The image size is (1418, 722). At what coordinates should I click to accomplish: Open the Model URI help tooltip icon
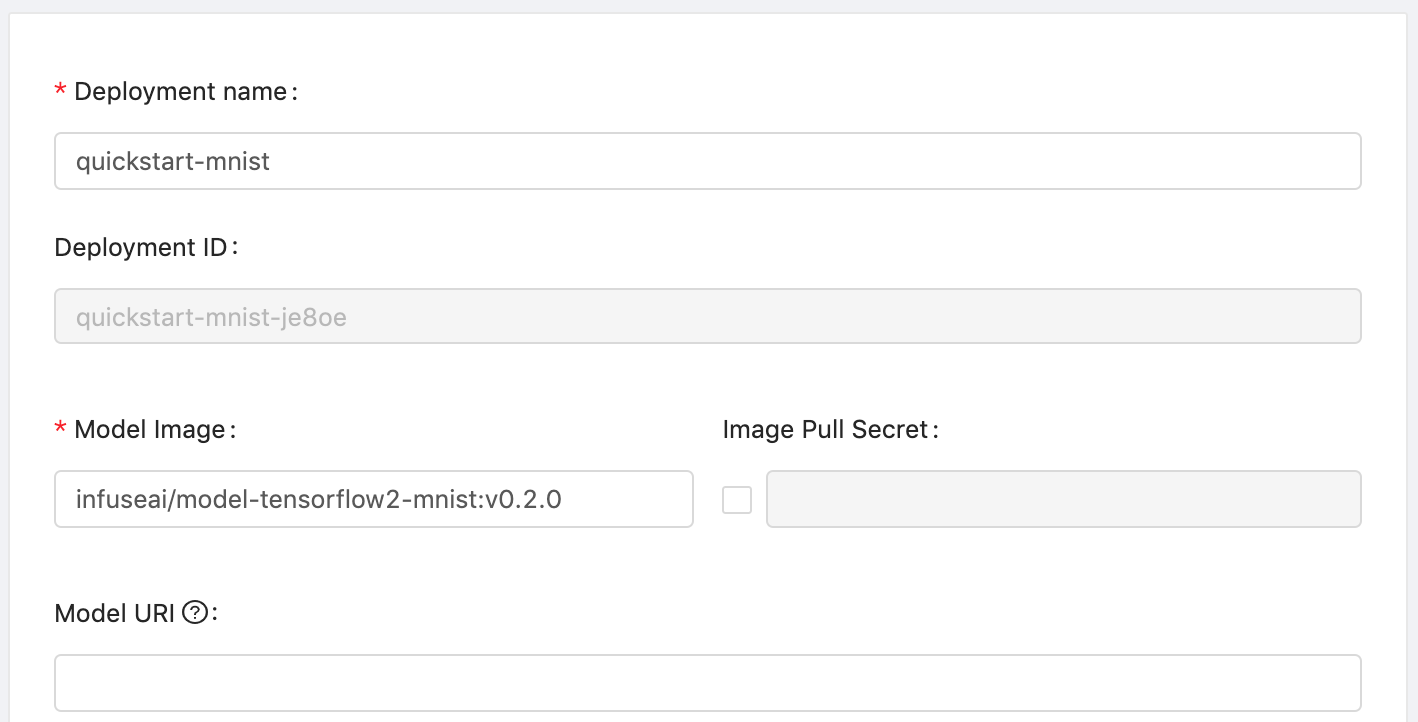coord(195,613)
